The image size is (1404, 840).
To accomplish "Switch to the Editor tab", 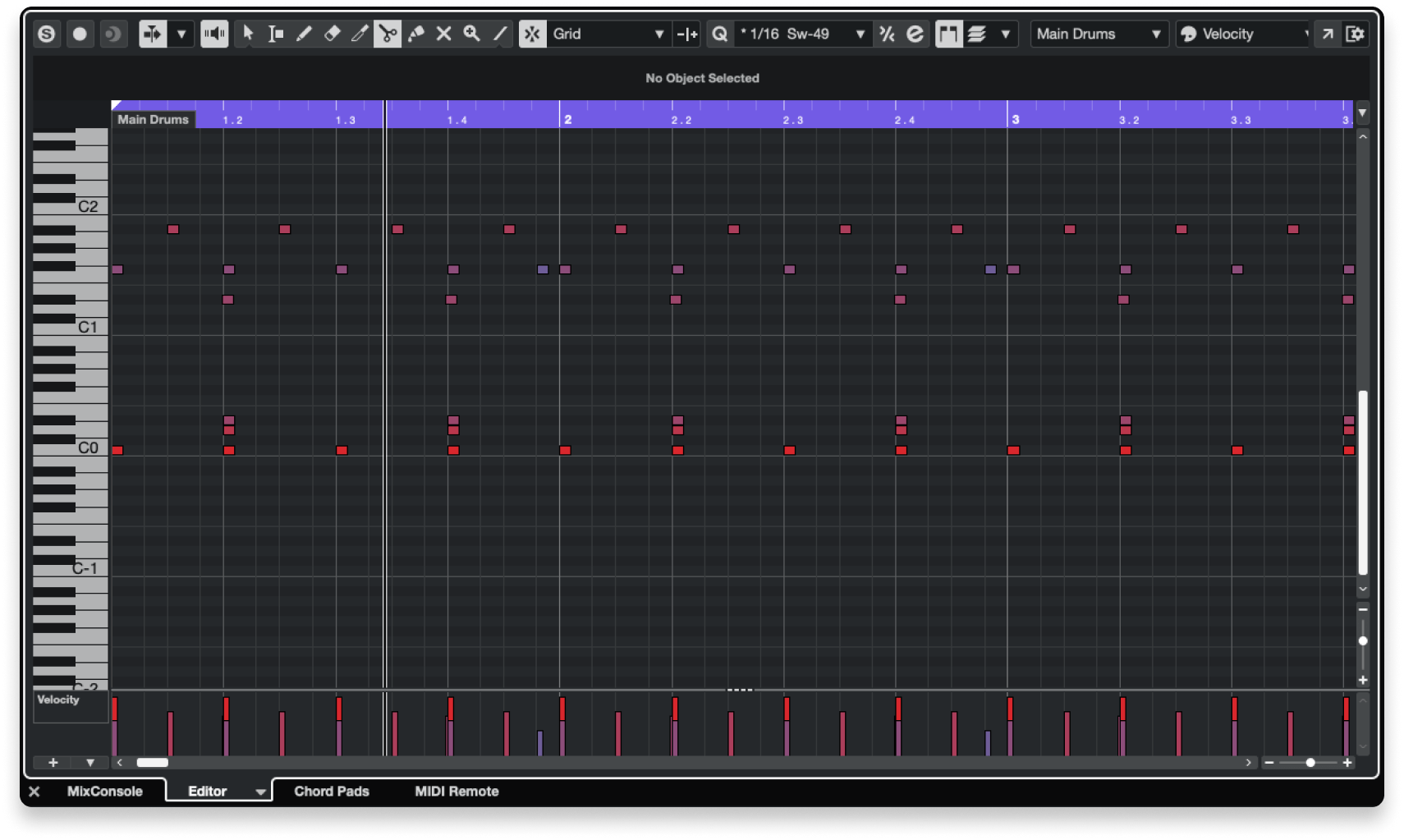I will coord(207,792).
